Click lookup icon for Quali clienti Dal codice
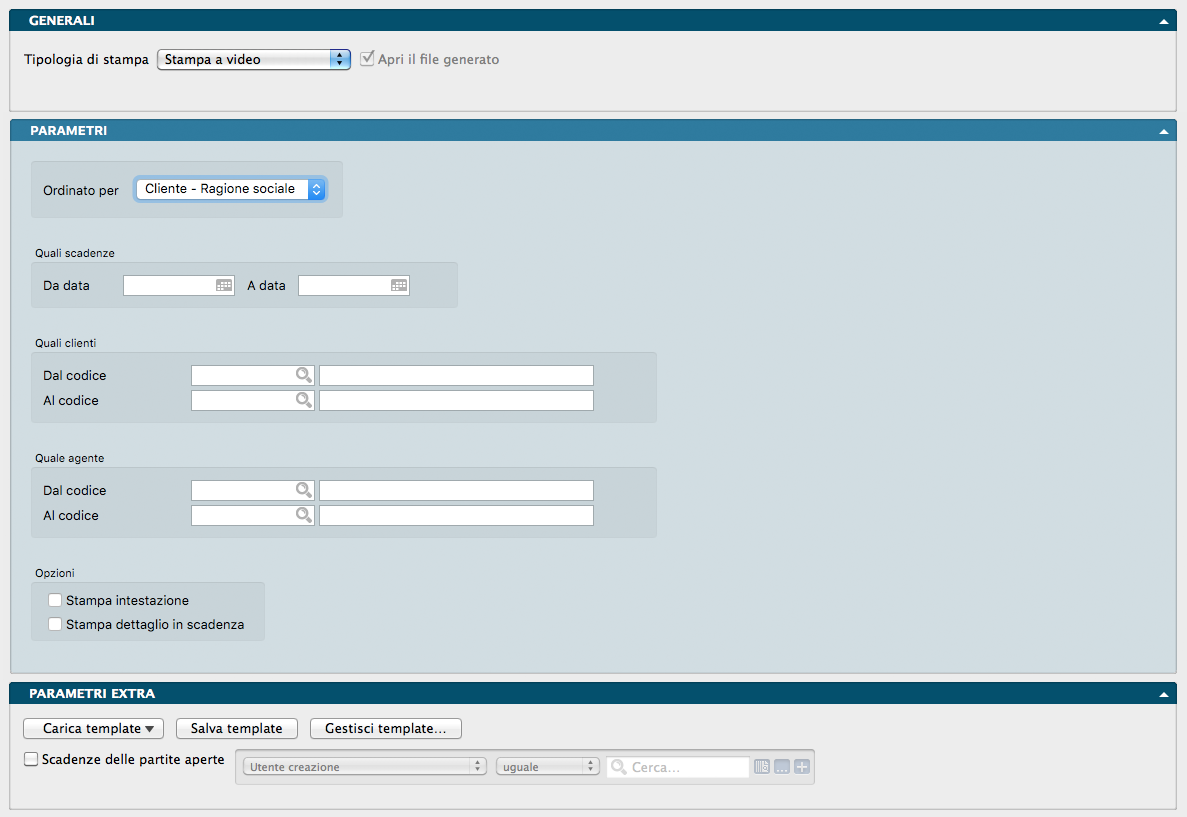 click(x=303, y=375)
